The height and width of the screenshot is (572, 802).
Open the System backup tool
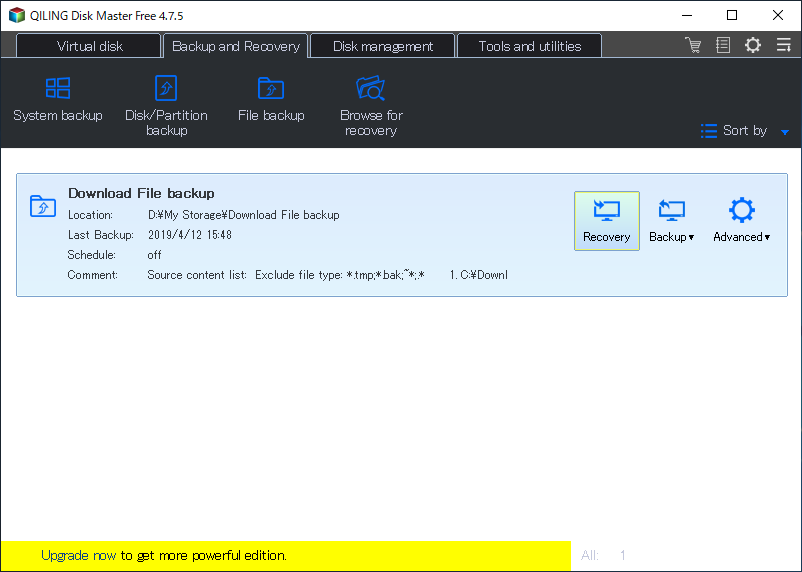point(58,100)
